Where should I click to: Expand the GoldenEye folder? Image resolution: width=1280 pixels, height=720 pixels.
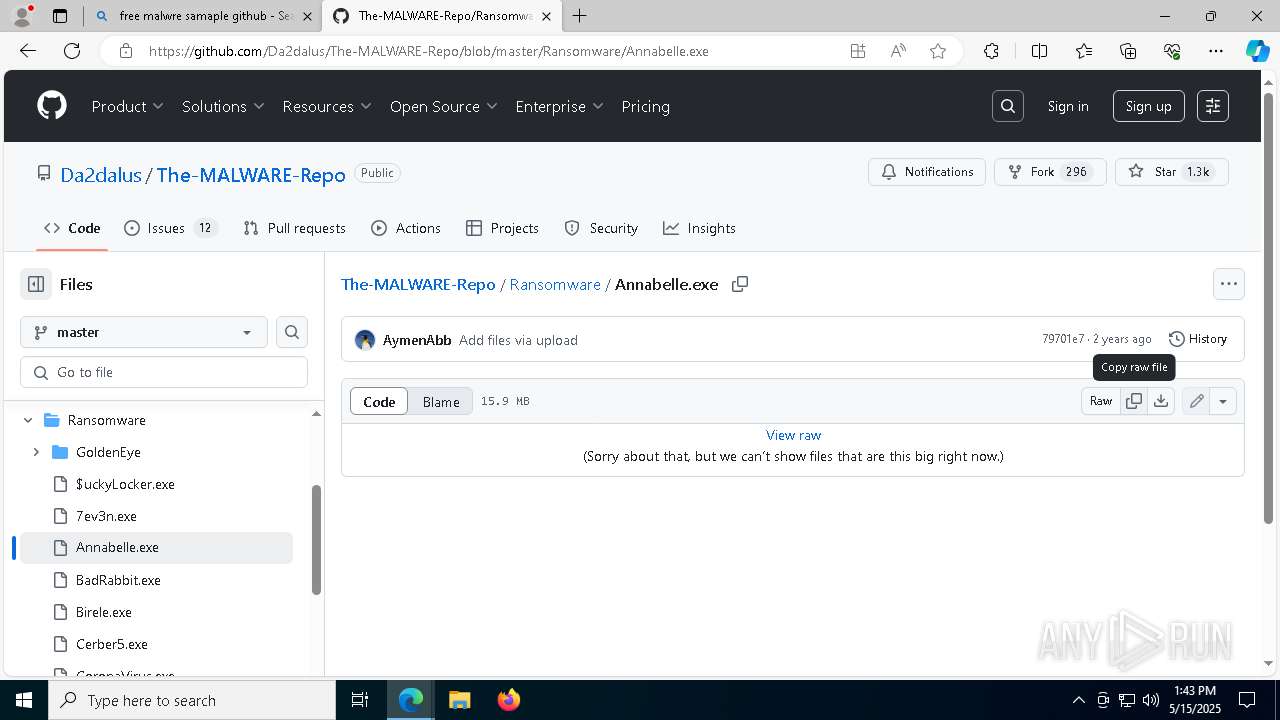pyautogui.click(x=36, y=452)
